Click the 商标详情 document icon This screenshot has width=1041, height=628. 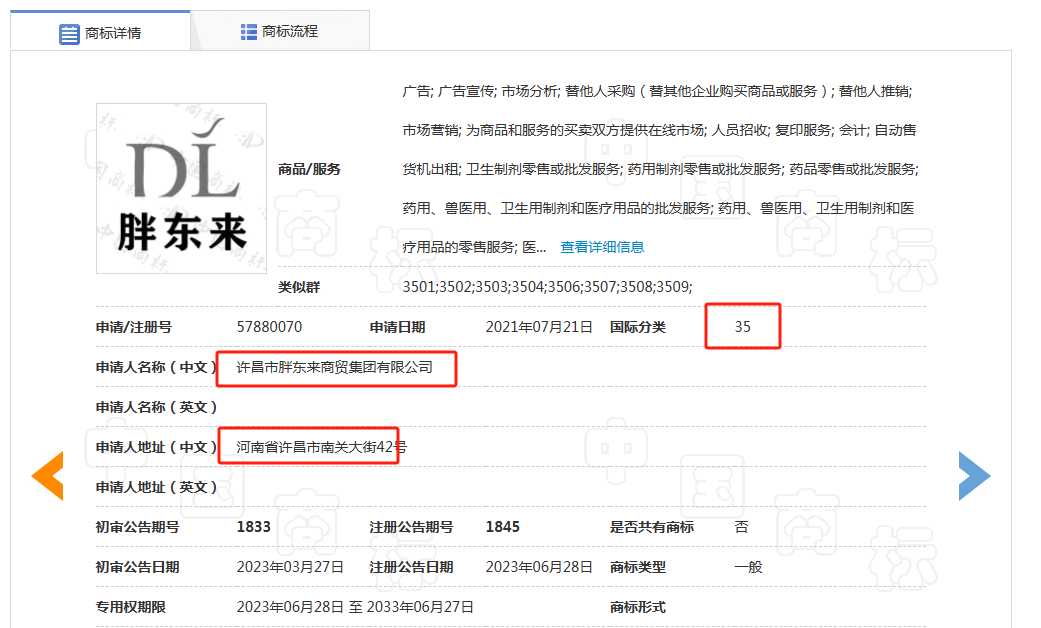pos(69,34)
